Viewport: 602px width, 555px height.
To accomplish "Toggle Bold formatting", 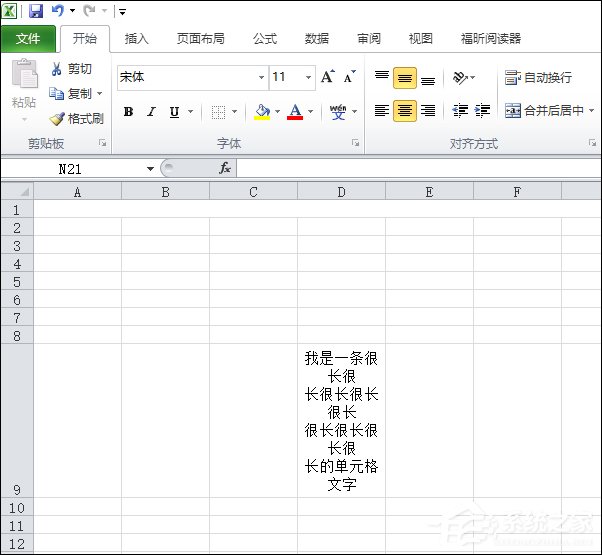I will [128, 112].
